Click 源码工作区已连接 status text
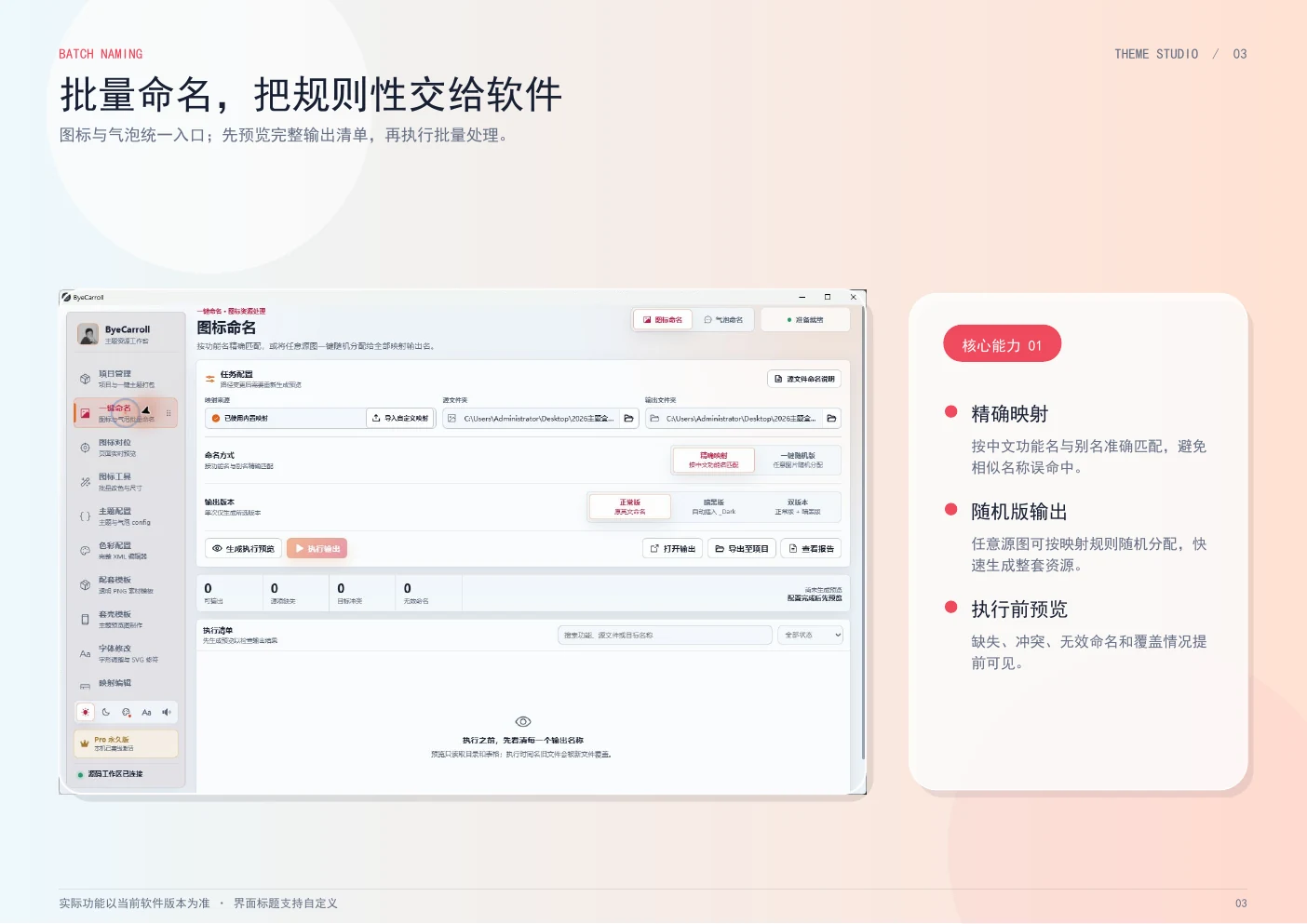Viewport: 1307px width, 924px height. pyautogui.click(x=115, y=774)
